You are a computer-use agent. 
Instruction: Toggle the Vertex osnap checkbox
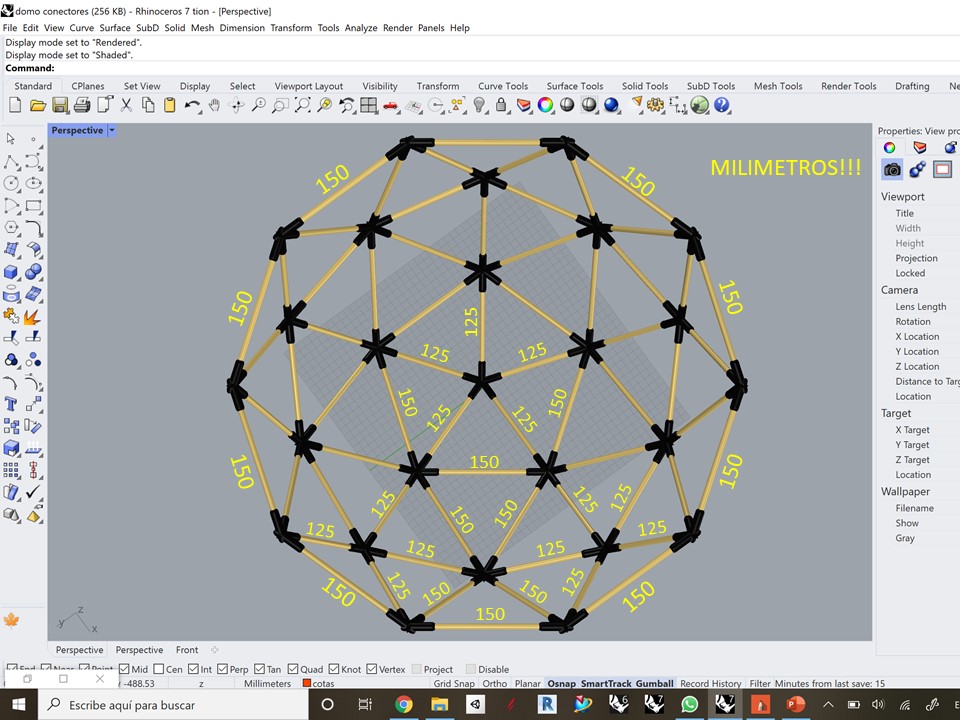(x=372, y=669)
